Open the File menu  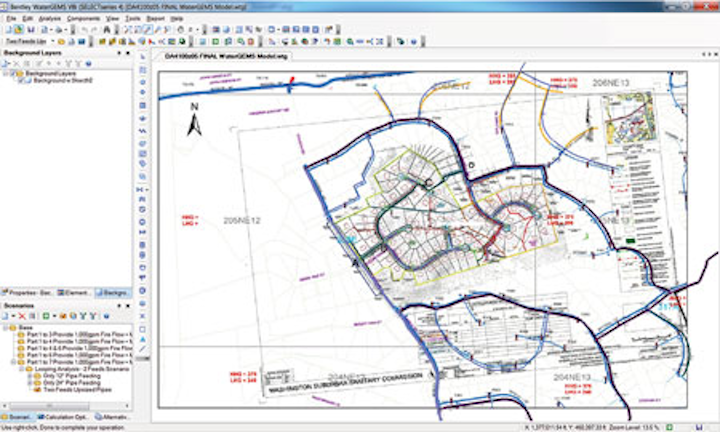pos(11,18)
